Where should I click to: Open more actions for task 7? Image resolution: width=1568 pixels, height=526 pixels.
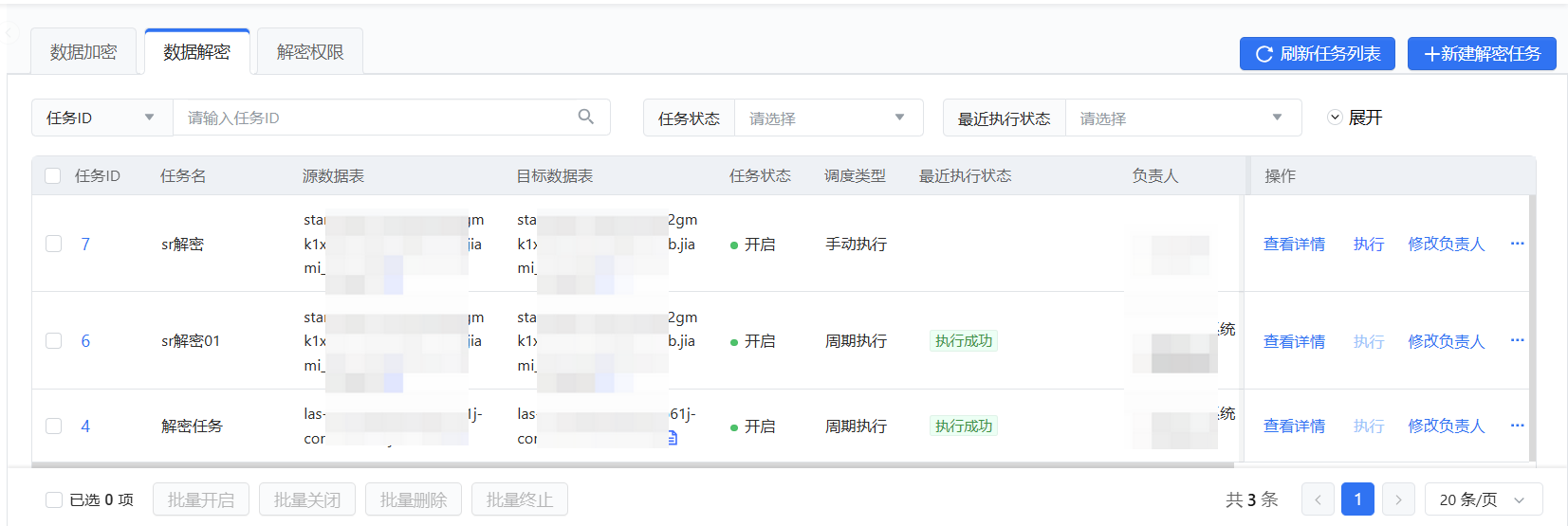click(1517, 244)
